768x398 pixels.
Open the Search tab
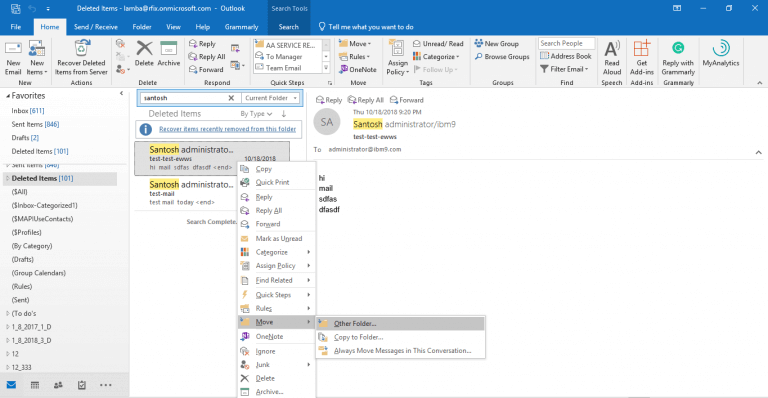tap(288, 27)
